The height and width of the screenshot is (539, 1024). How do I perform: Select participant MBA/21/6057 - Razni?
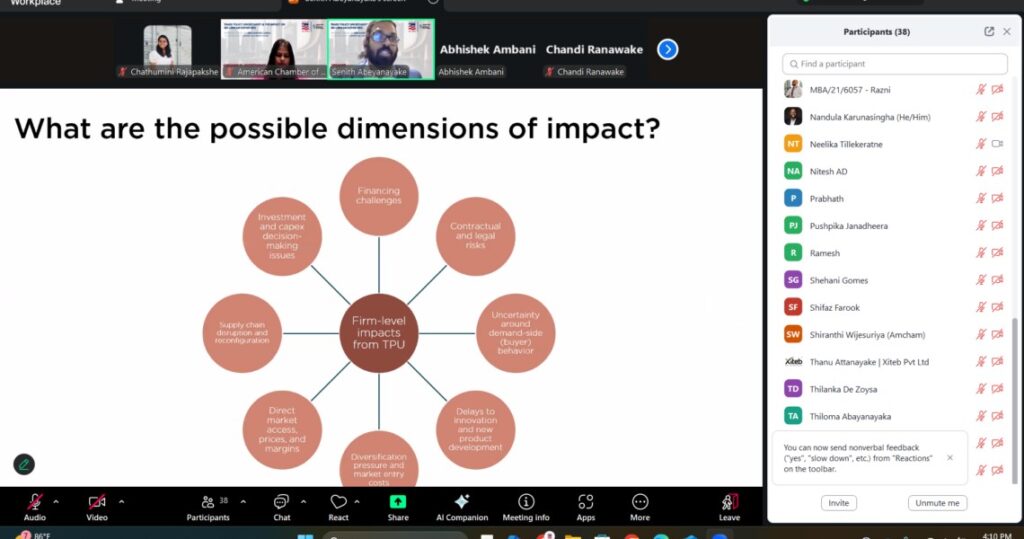893,90
